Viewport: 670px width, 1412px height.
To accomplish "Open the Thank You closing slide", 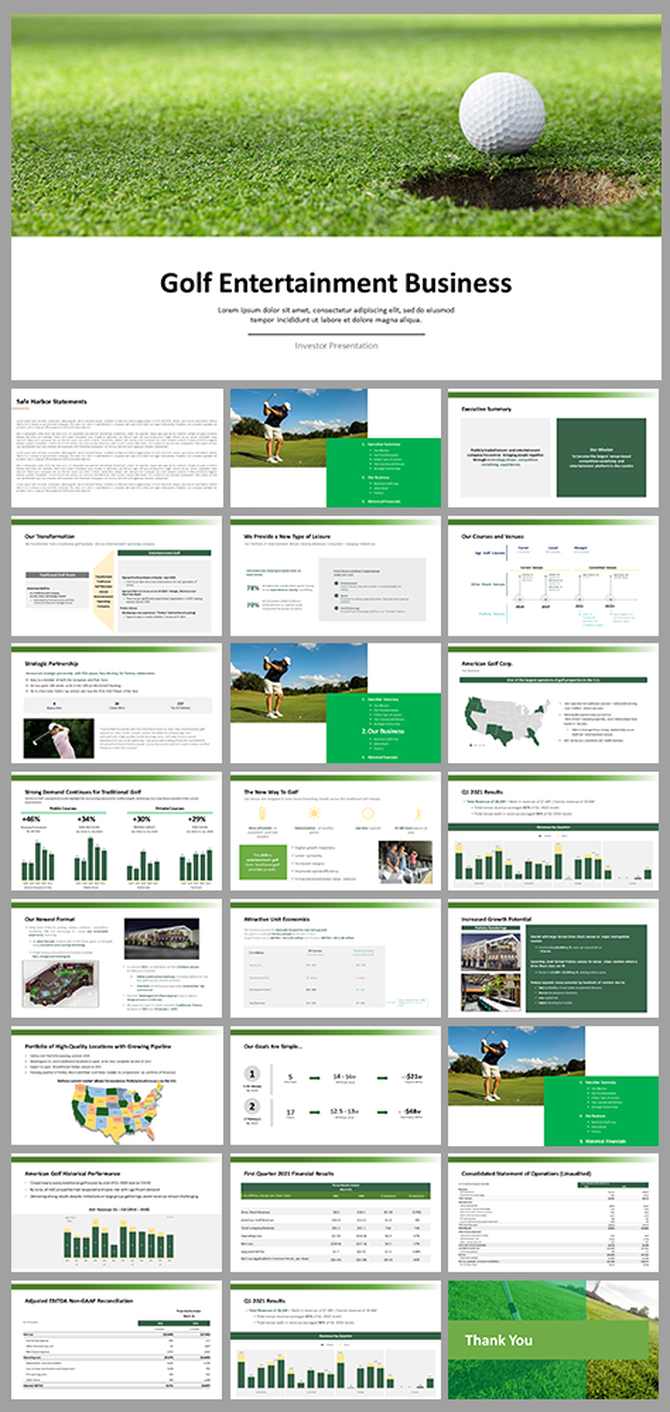I will (553, 1341).
